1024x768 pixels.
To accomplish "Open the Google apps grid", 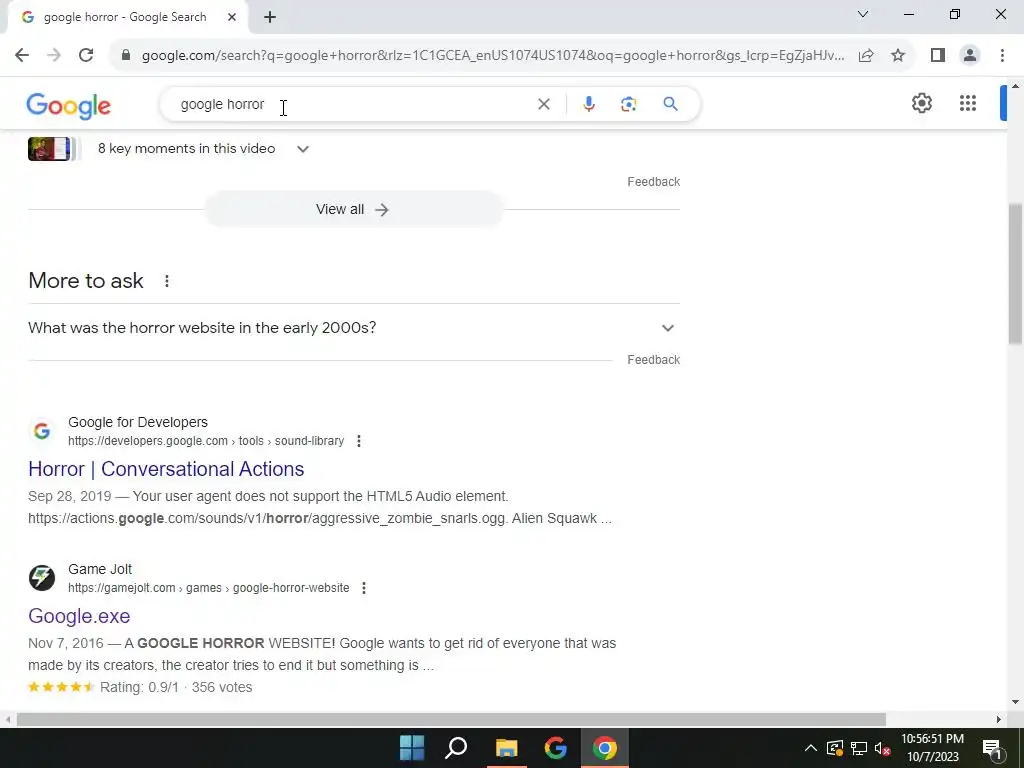I will coord(968,103).
